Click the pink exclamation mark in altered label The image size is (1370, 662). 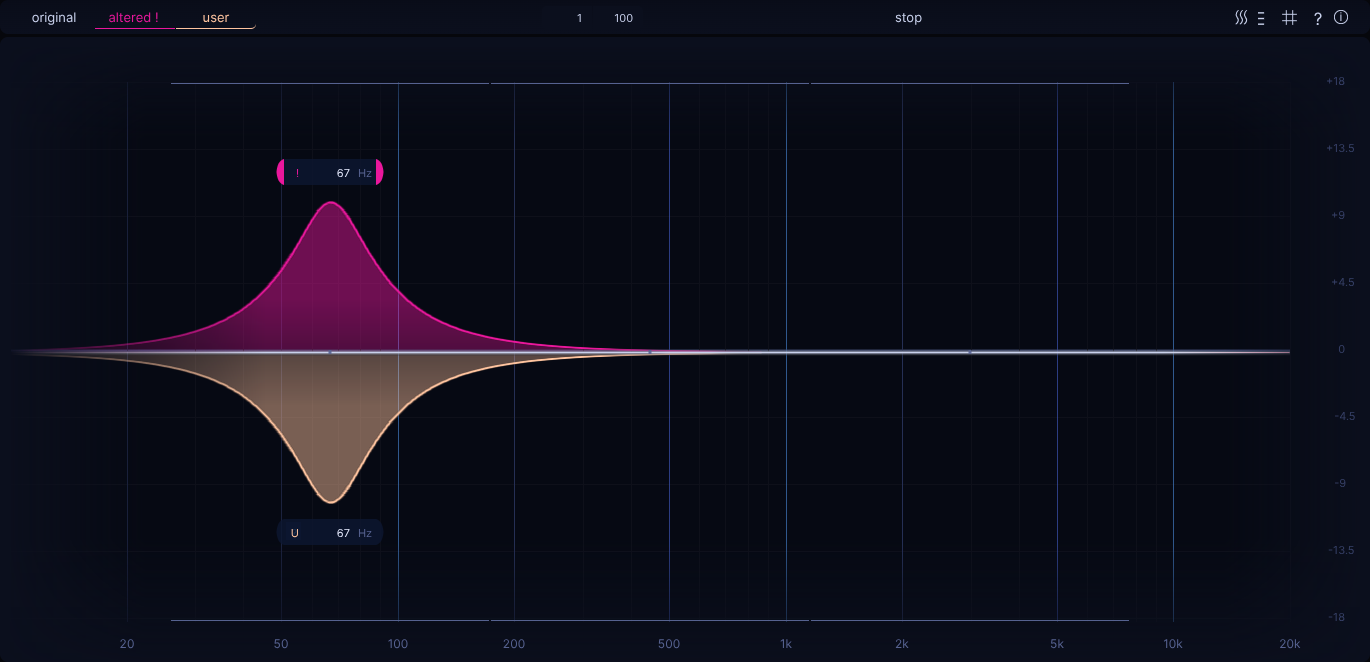pyautogui.click(x=297, y=174)
